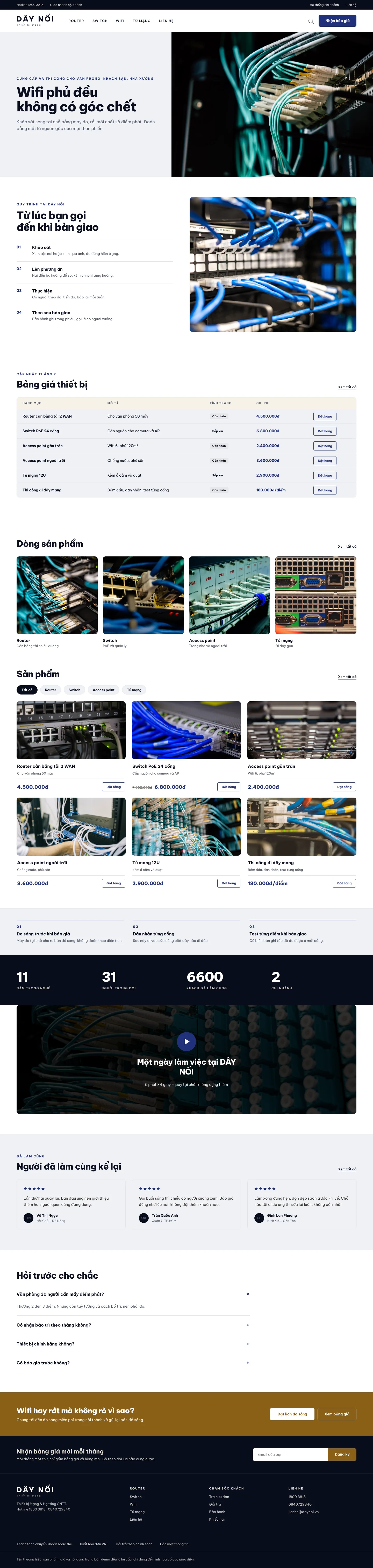Screen dimensions: 373x1568
Task: Click Đặt hàng on the 3.600.000đ product card
Action: (x=113, y=883)
